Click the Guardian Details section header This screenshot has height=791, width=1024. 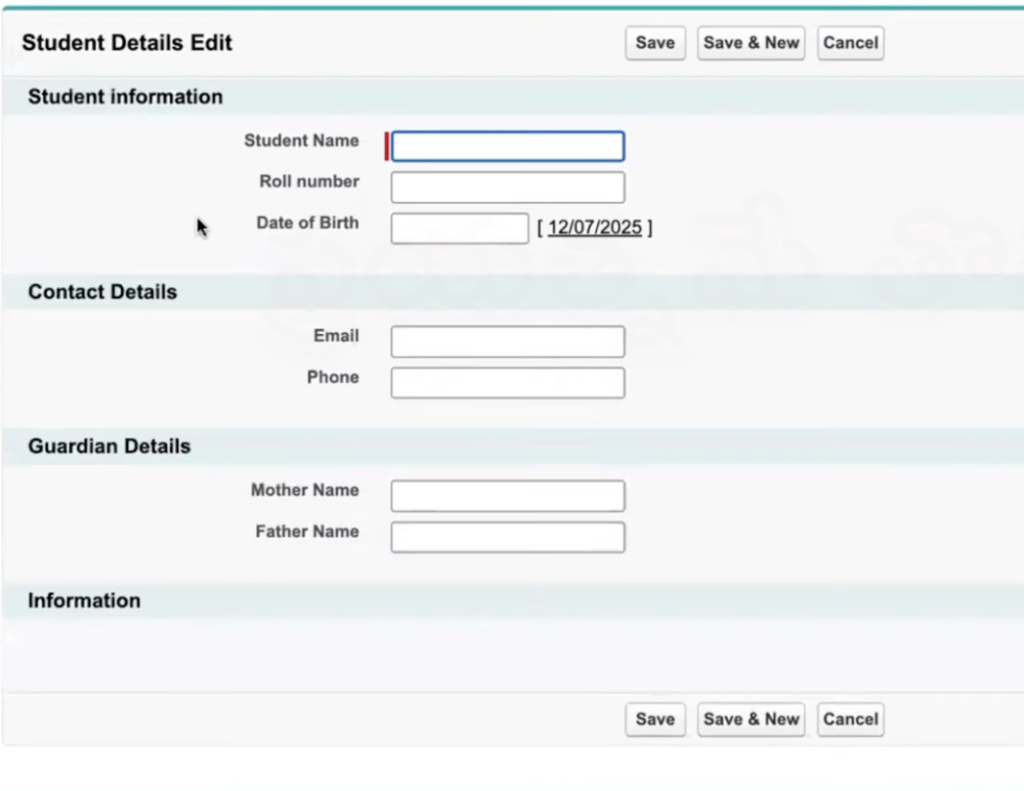click(x=109, y=446)
